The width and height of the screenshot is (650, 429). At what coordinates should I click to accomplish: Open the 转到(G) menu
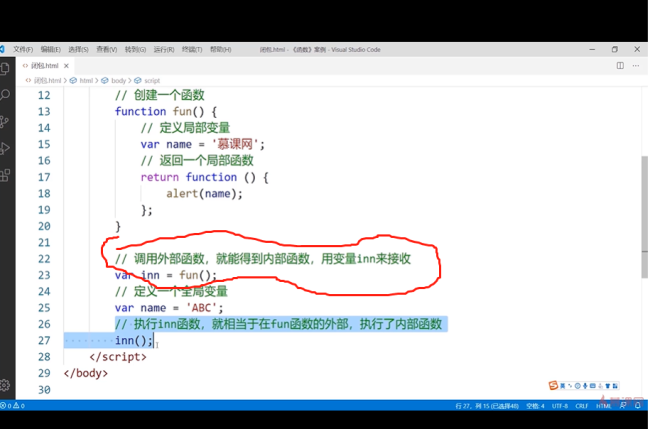[135, 49]
